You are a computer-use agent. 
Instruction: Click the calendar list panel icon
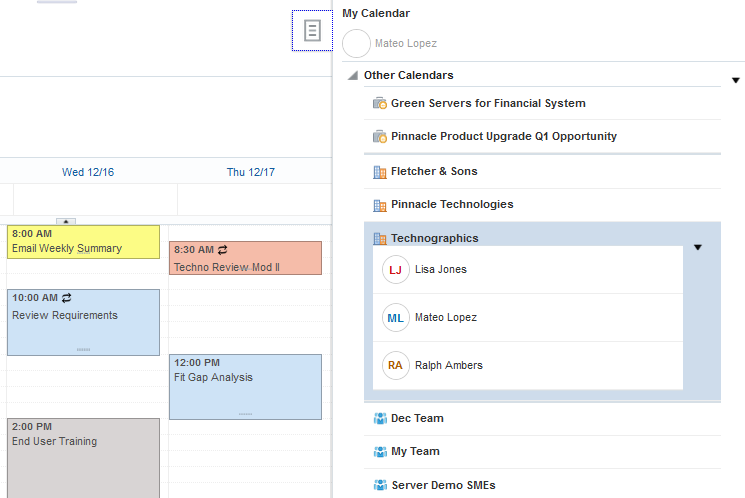312,31
